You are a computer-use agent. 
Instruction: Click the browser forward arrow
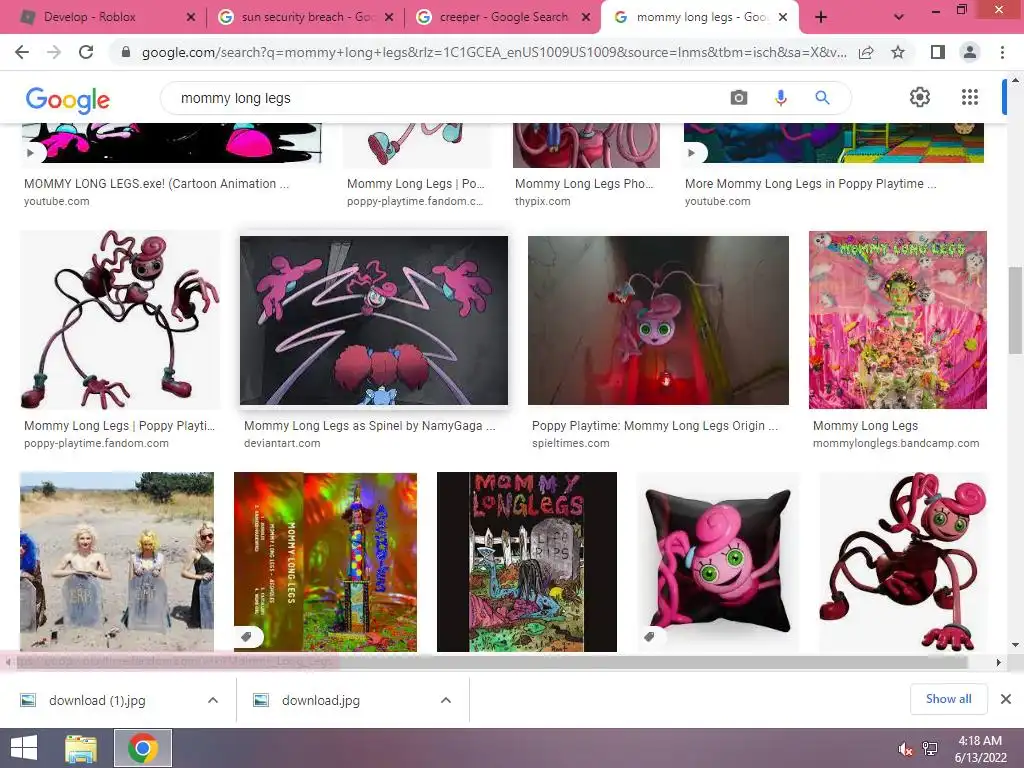(54, 52)
